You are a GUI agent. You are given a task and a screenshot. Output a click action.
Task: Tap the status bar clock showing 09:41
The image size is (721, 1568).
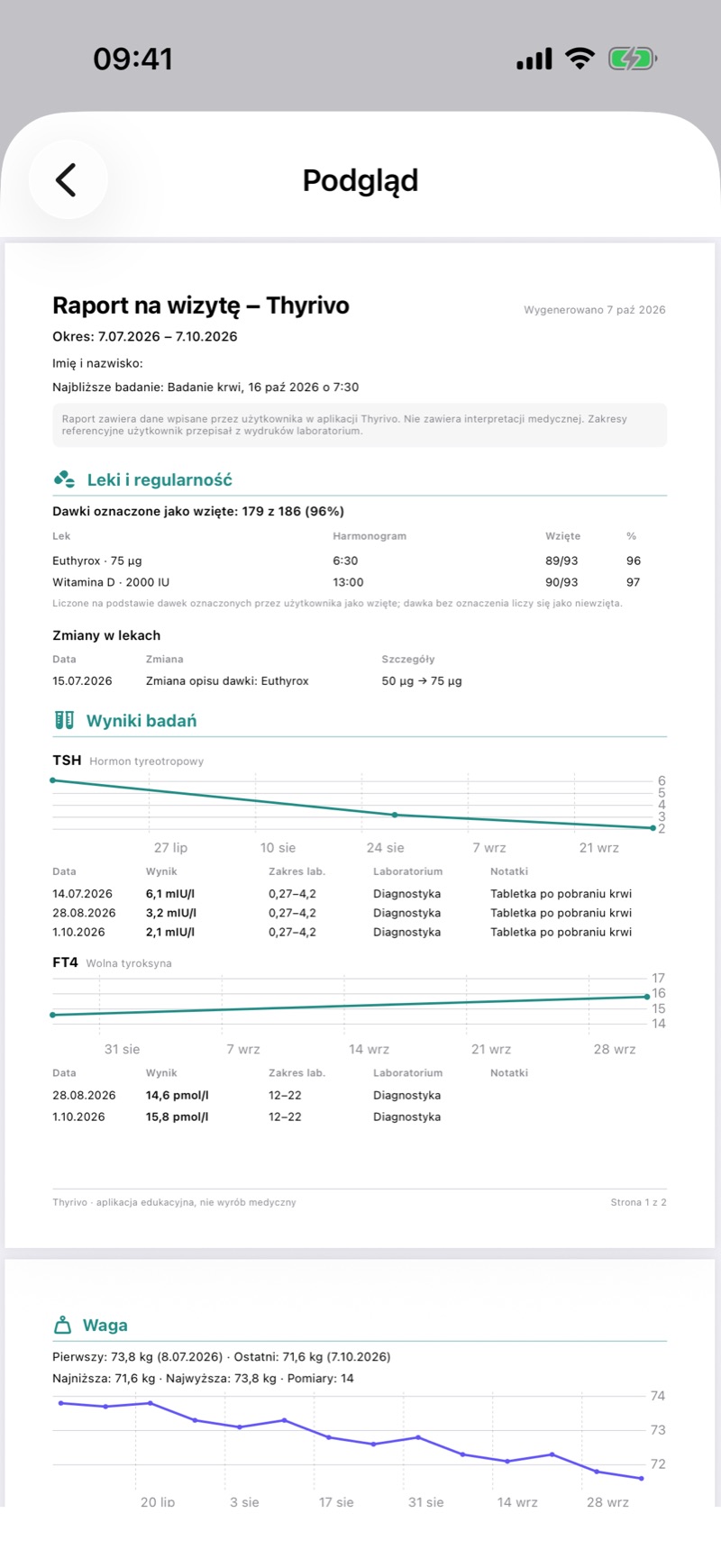[x=133, y=59]
